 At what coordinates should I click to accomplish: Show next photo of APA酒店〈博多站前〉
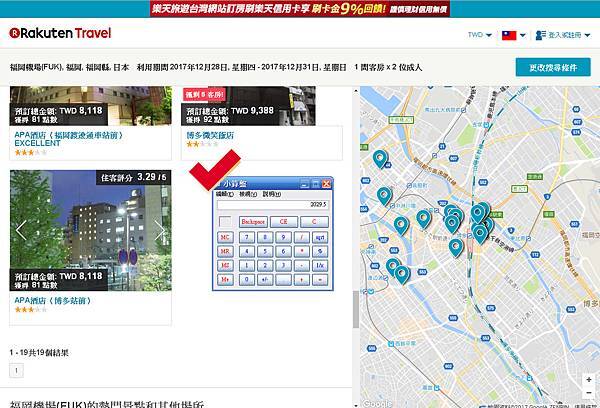pos(160,230)
